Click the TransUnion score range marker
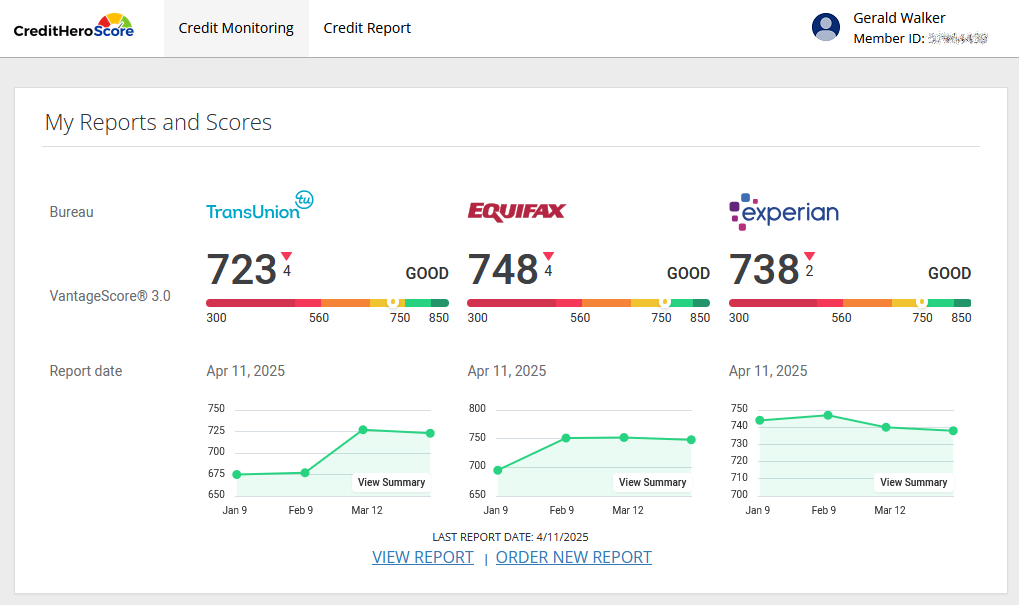Screen dimensions: 1019x605 [x=393, y=302]
